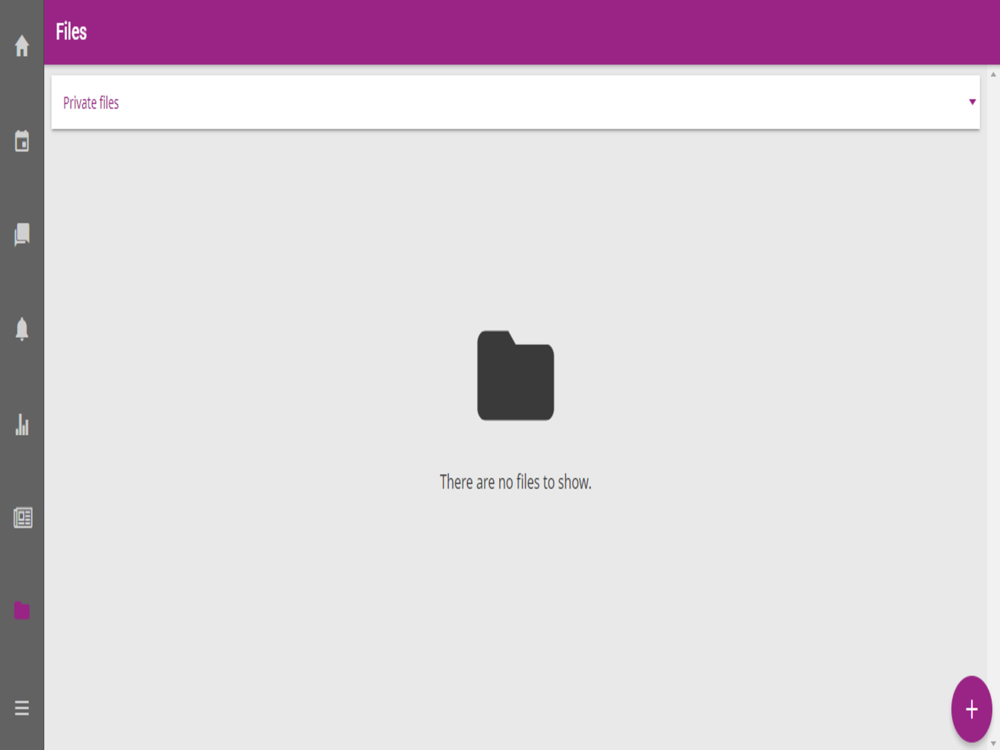
Task: Open Notifications bell icon
Action: (22, 329)
